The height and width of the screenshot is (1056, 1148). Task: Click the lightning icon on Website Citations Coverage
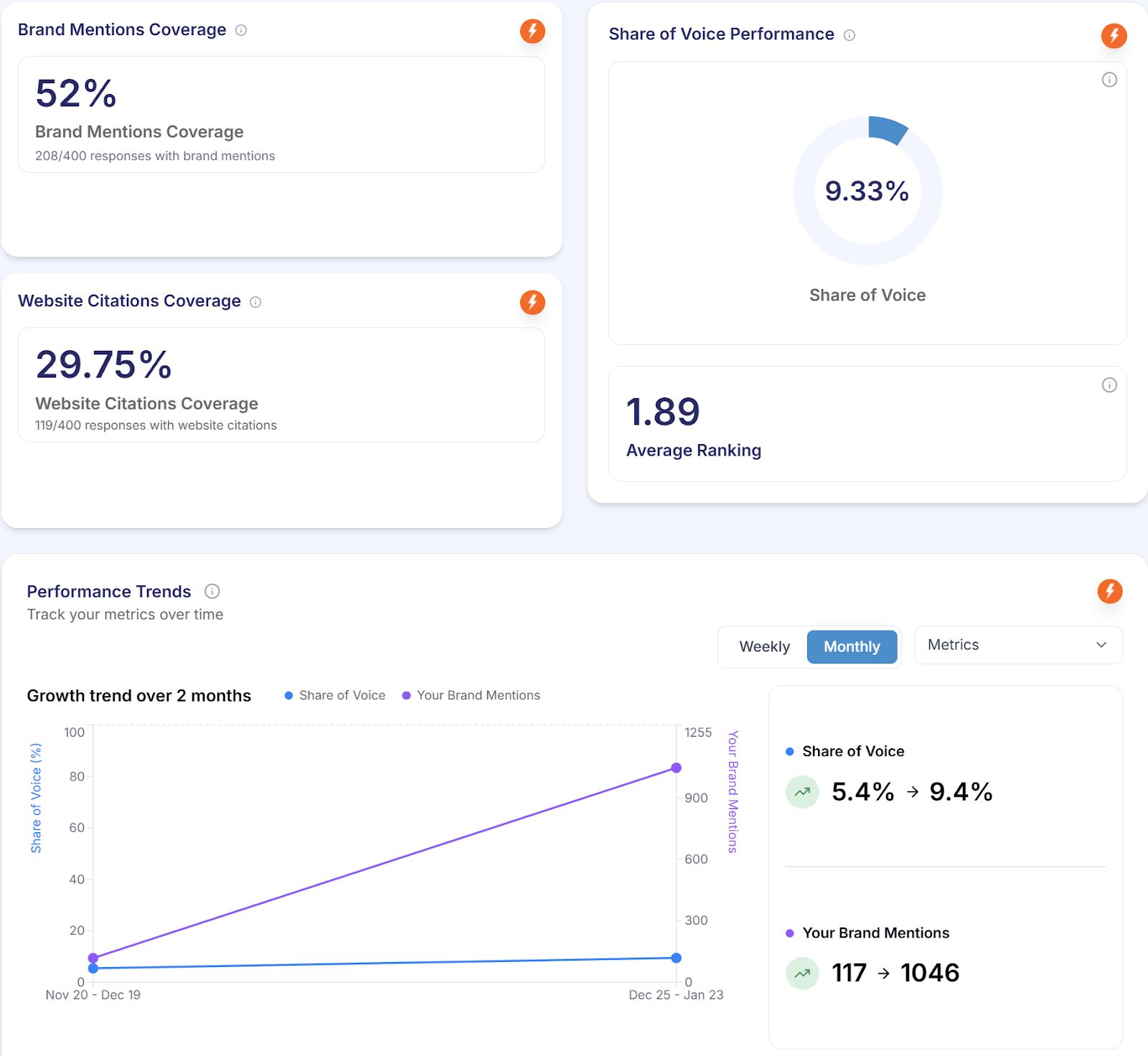pyautogui.click(x=532, y=302)
